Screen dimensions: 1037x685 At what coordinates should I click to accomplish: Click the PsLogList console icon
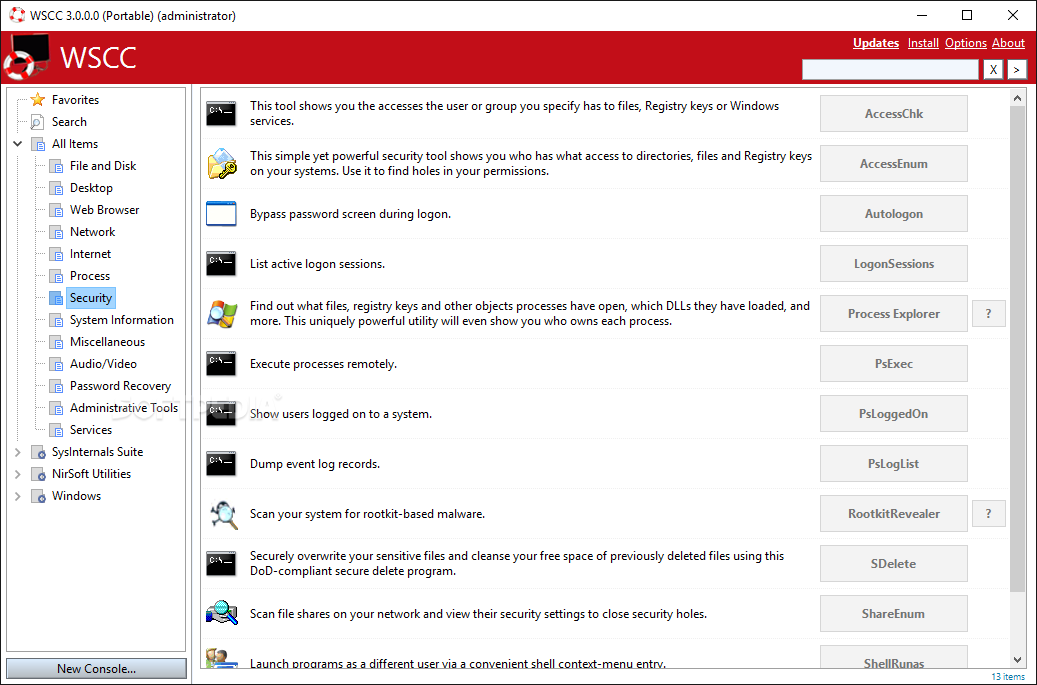point(221,463)
